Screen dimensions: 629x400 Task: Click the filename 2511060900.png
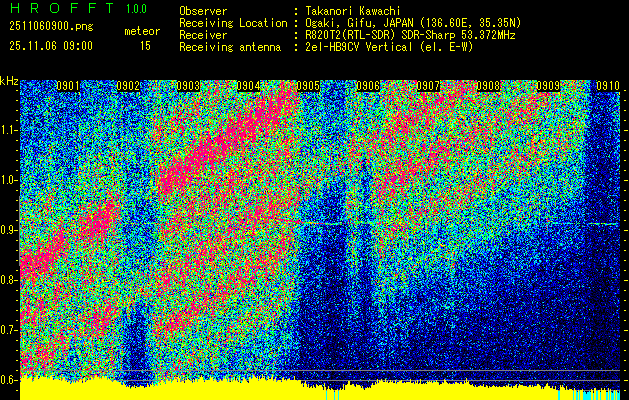(x=51, y=27)
